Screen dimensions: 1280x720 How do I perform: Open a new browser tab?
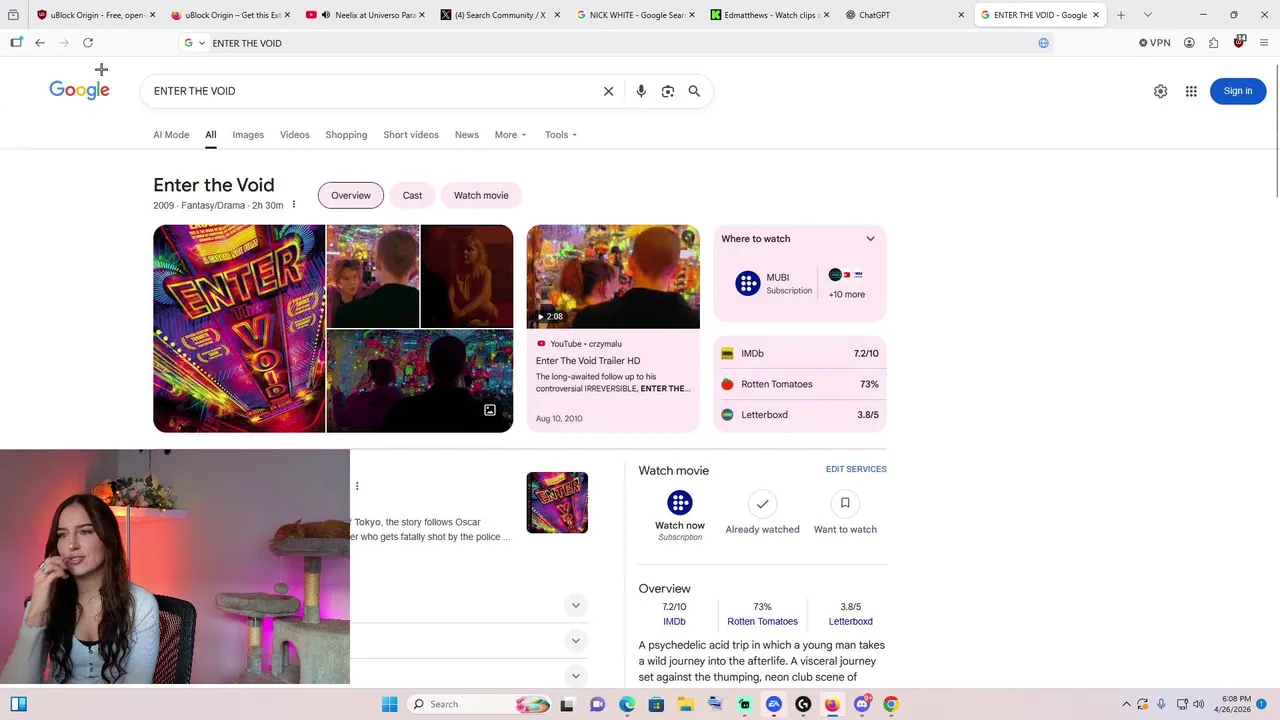(x=1120, y=15)
